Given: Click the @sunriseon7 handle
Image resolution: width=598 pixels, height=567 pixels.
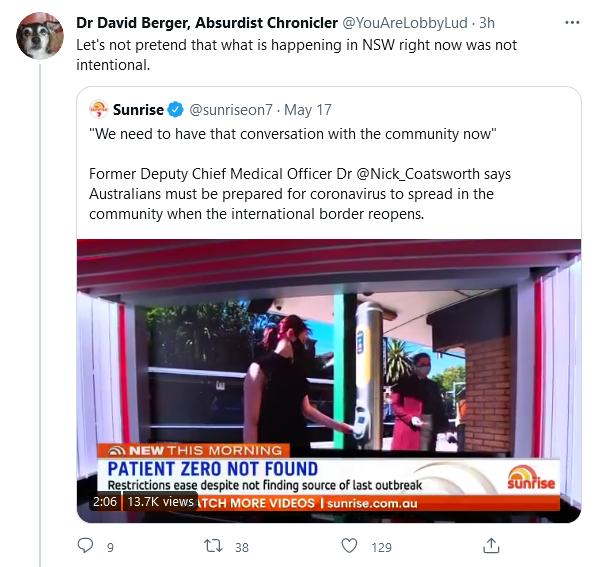Looking at the screenshot, I should [231, 110].
